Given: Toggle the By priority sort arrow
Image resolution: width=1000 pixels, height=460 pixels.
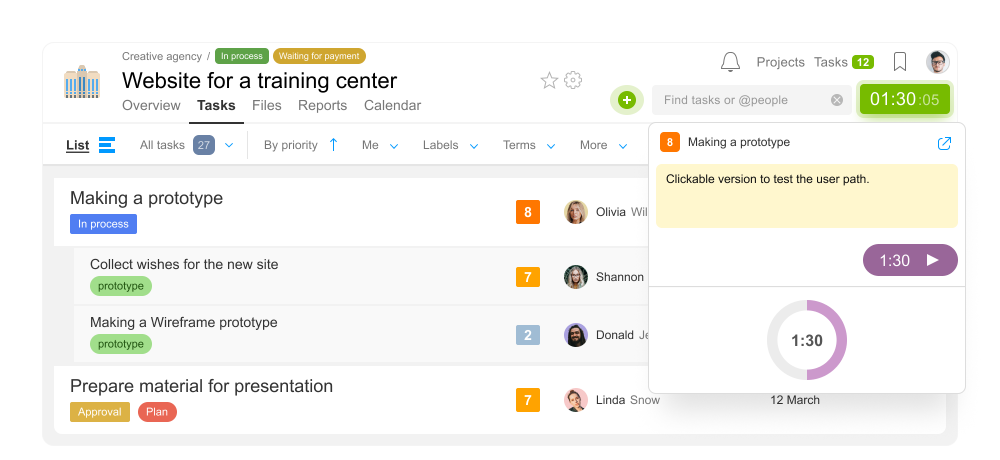Looking at the screenshot, I should click(333, 145).
